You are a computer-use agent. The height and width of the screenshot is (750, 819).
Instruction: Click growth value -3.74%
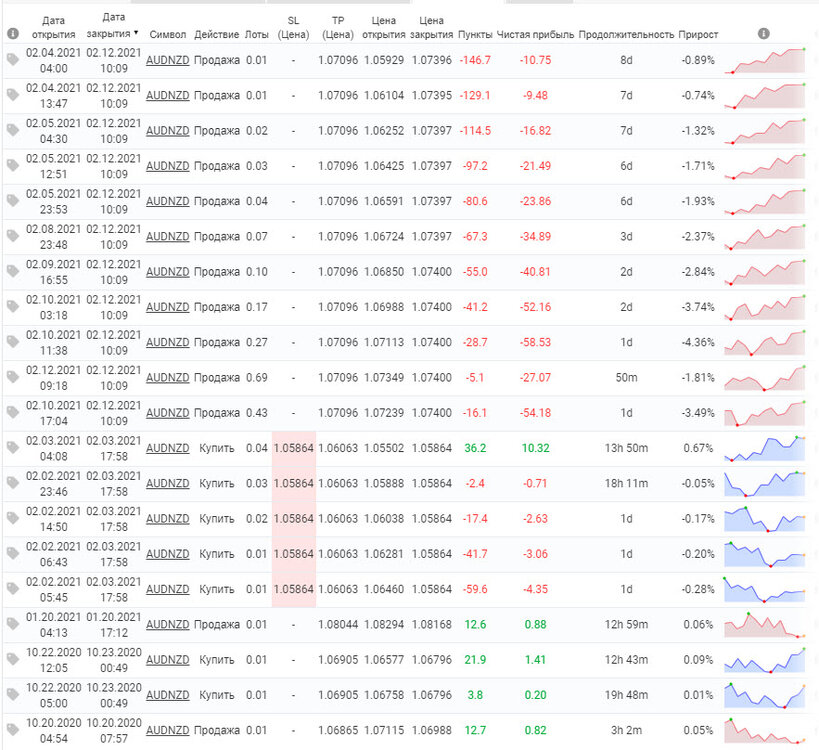(698, 307)
